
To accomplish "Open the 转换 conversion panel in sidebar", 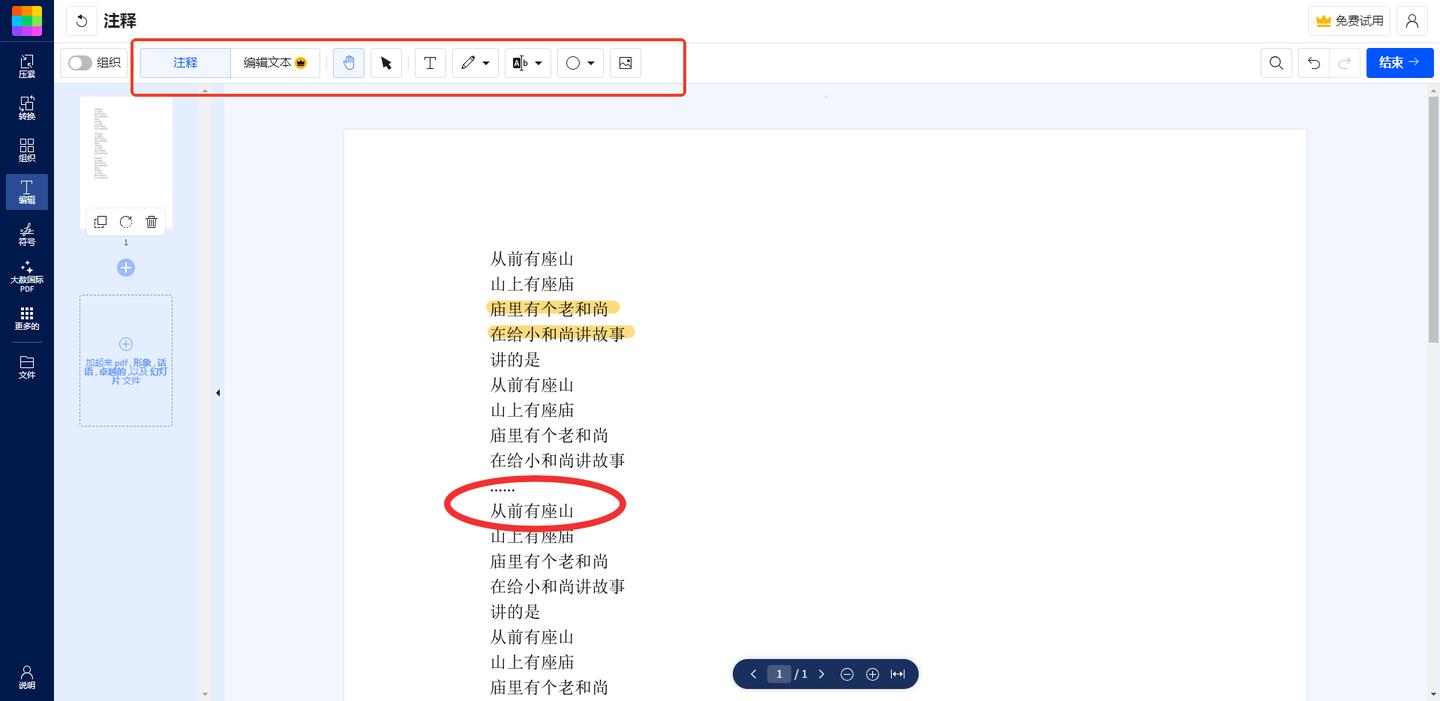I will click(26, 108).
